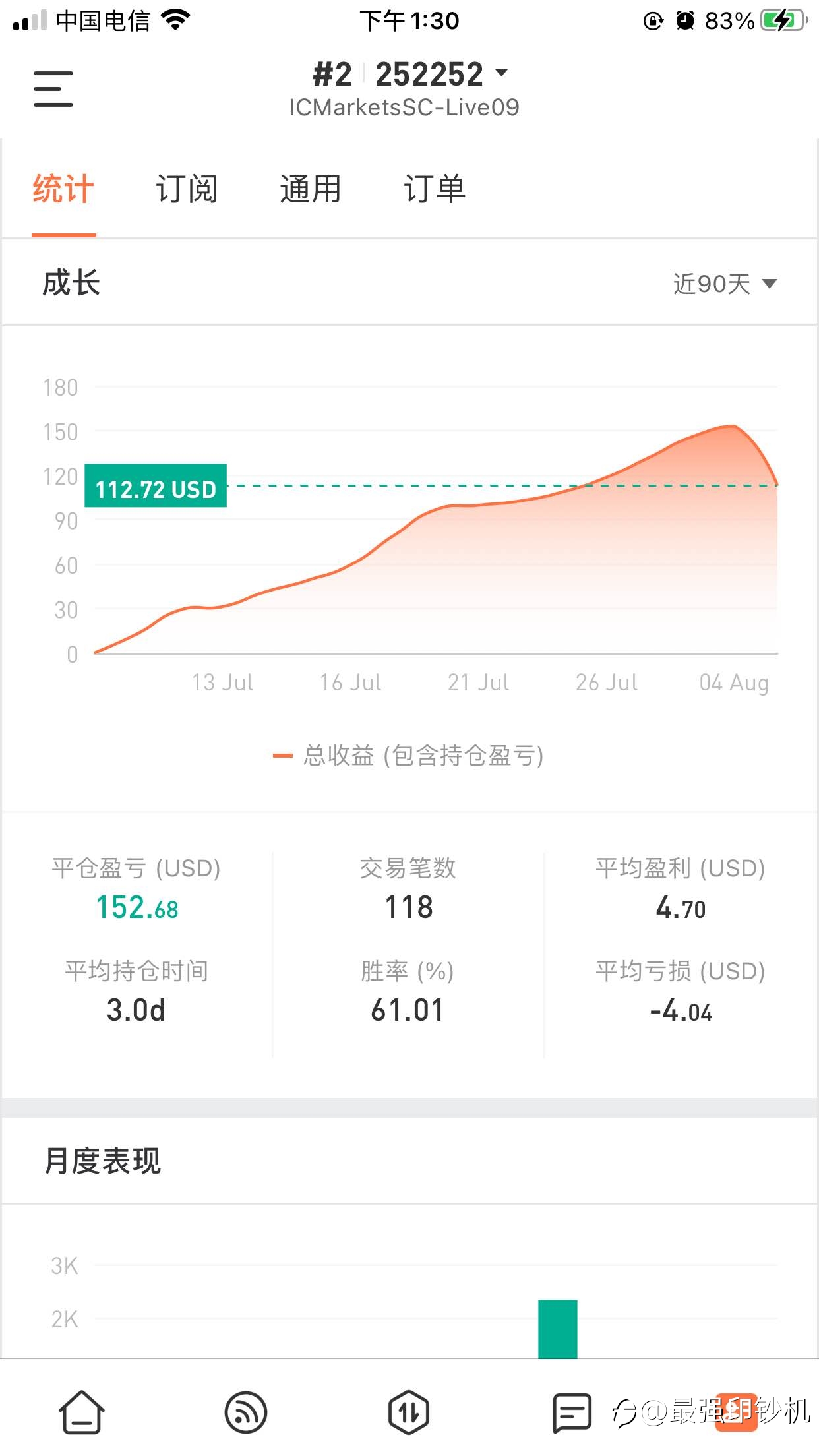Viewport: 819px width, 1456px height.
Task: Tap the green monthly performance bar
Action: coord(558,1329)
